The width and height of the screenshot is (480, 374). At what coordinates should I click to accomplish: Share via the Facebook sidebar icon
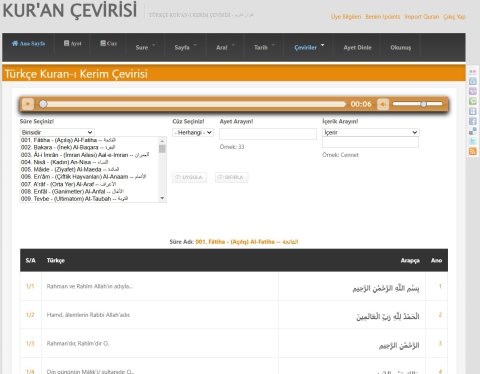coord(472,121)
